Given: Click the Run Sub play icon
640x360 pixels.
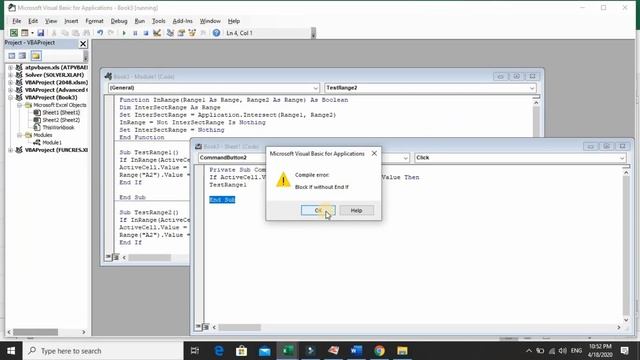Looking at the screenshot, I should tap(124, 33).
